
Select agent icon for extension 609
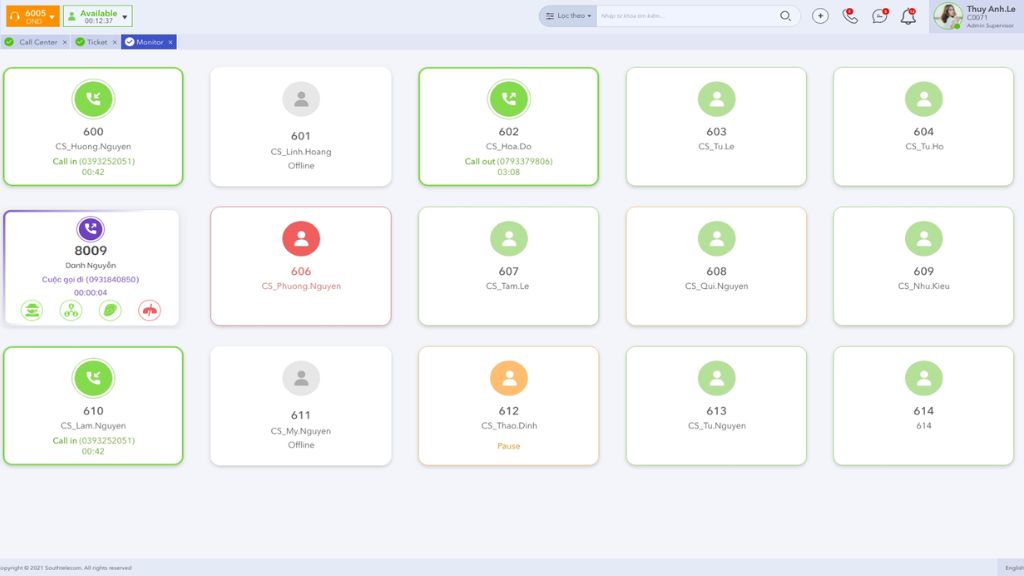pos(923,238)
